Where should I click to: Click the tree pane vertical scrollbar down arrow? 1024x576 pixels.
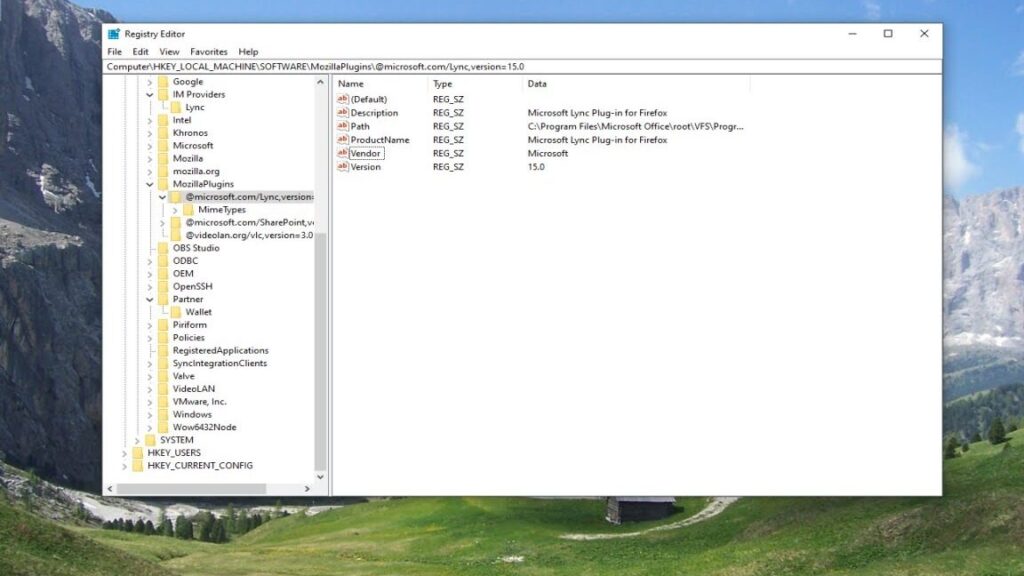[x=321, y=477]
